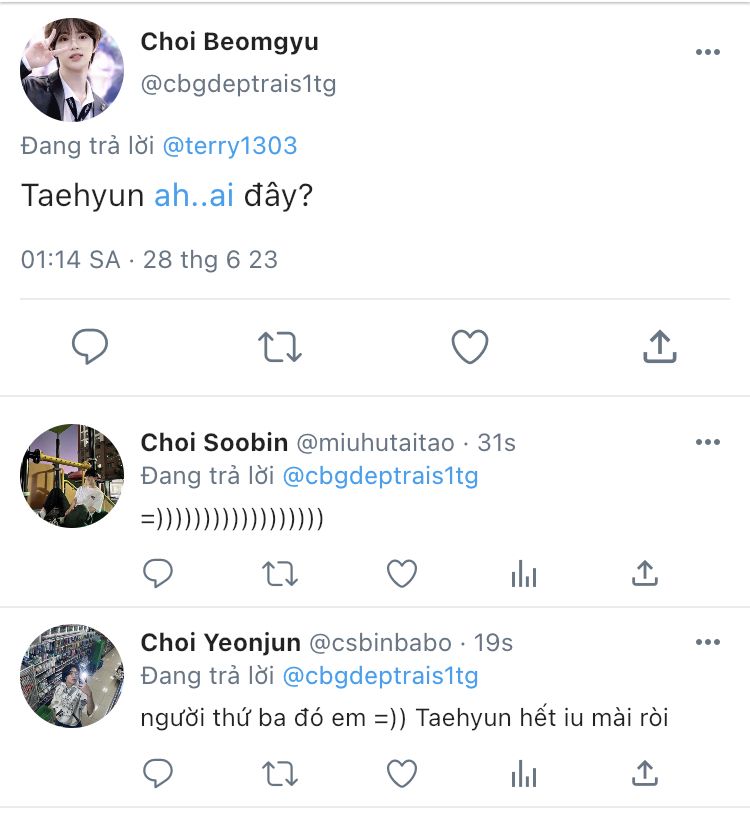Image resolution: width=750 pixels, height=825 pixels.
Task: Like Choi Yeonjun's reply
Action: [402, 773]
